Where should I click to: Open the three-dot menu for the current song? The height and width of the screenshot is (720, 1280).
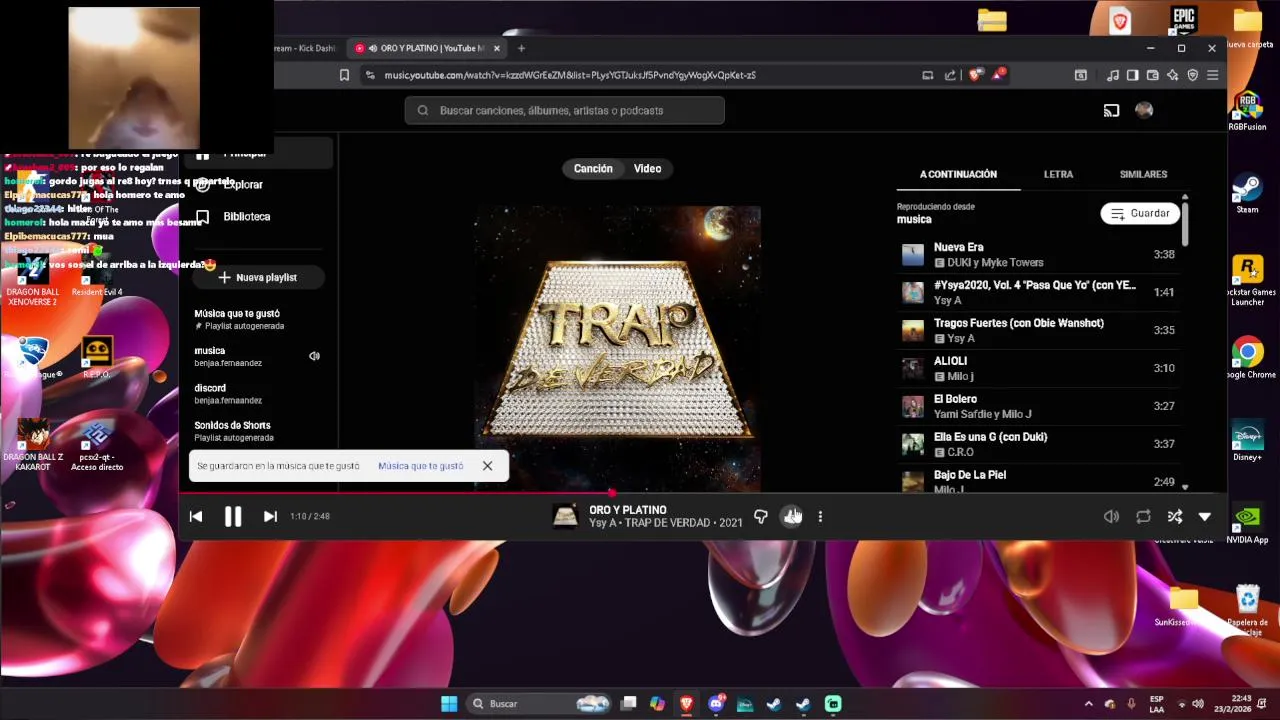click(820, 516)
